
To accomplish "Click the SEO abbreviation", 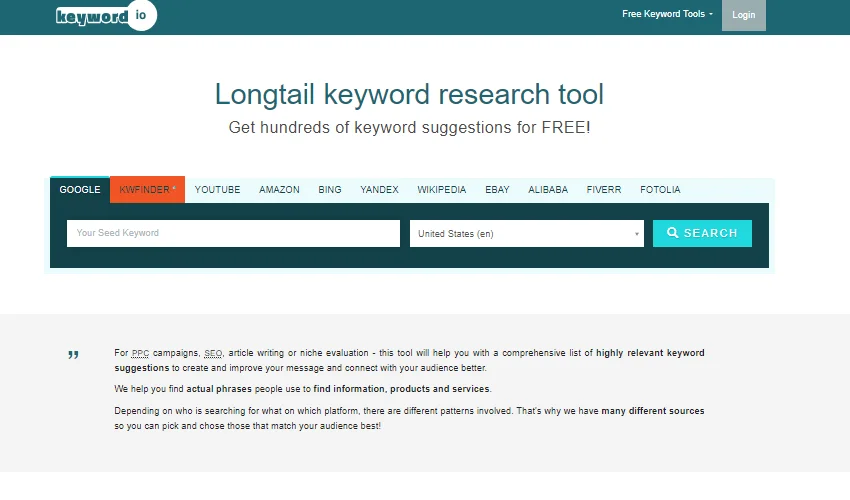I will pos(213,353).
